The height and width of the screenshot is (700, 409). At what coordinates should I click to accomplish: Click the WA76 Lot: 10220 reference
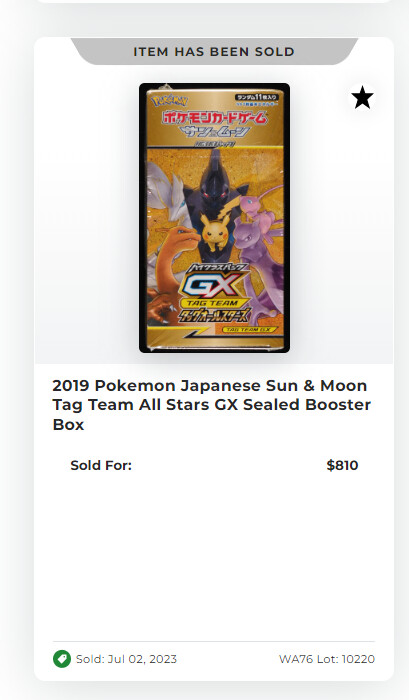[x=327, y=659]
